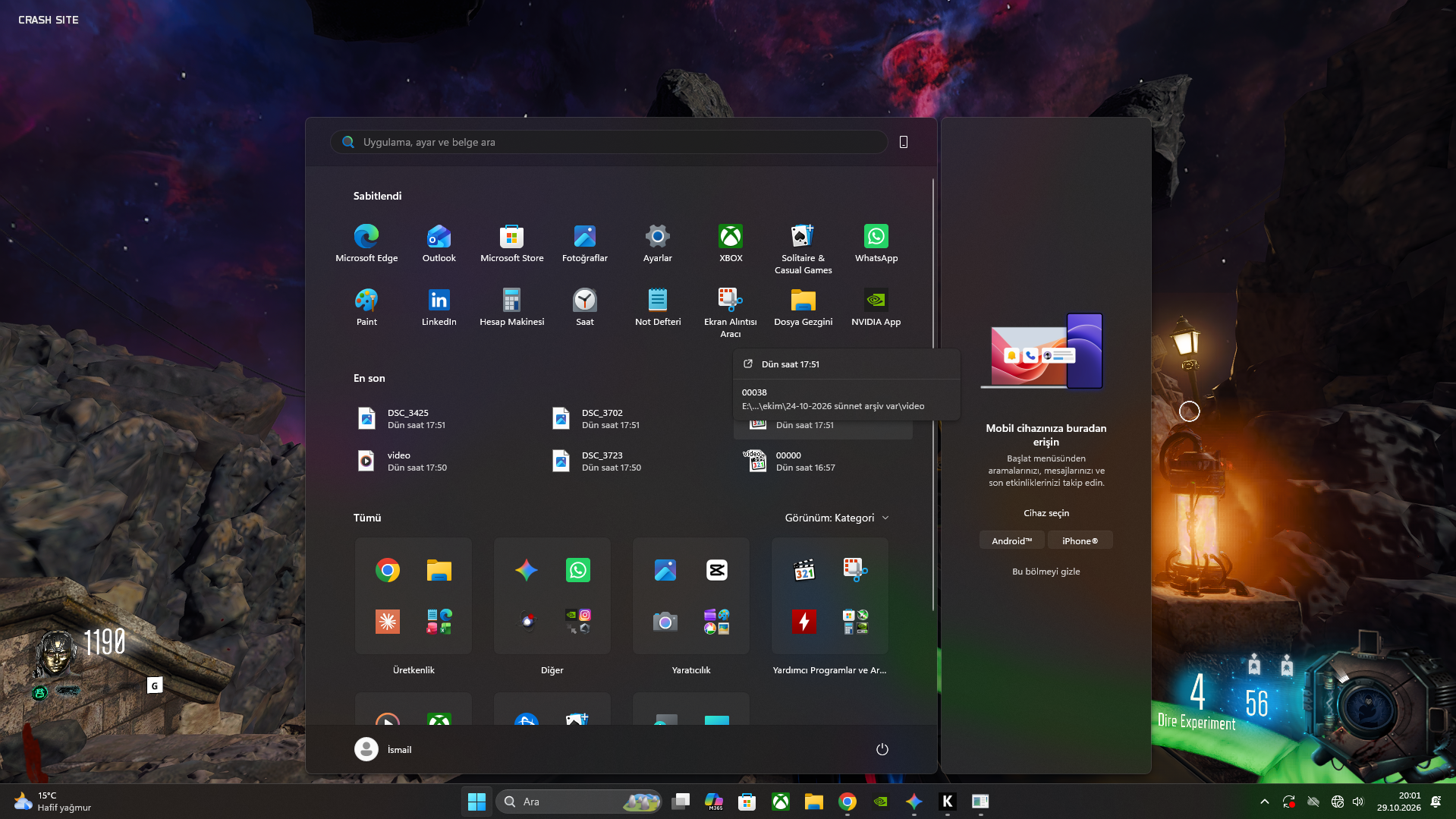Toggle the mobile device panel icon
This screenshot has width=1456, height=819.
pos(904,142)
